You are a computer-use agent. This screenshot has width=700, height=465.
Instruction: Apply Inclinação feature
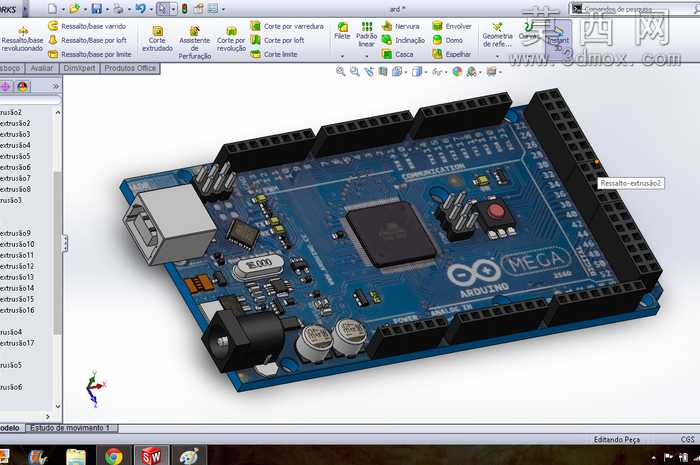point(403,40)
